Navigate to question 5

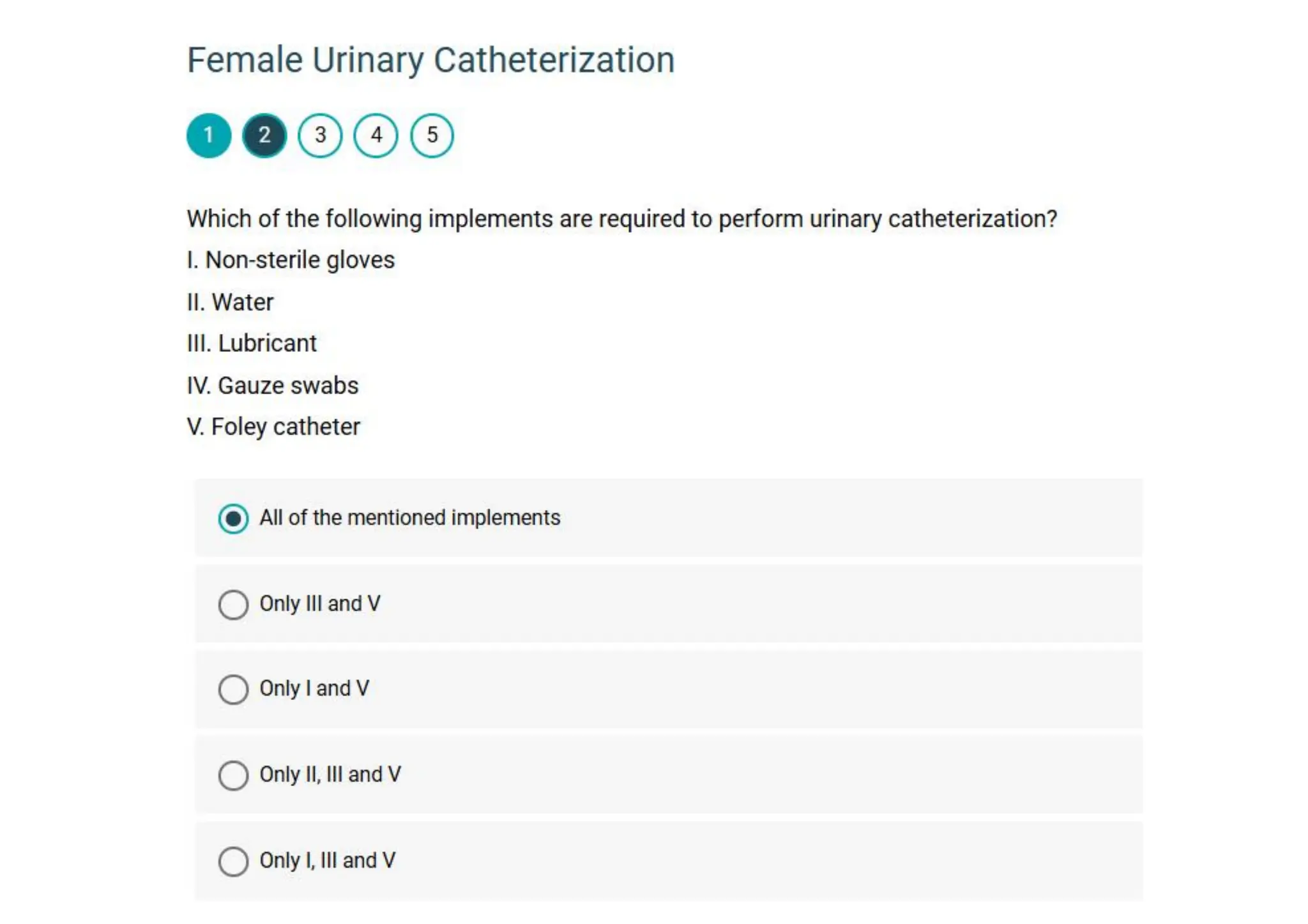point(432,135)
